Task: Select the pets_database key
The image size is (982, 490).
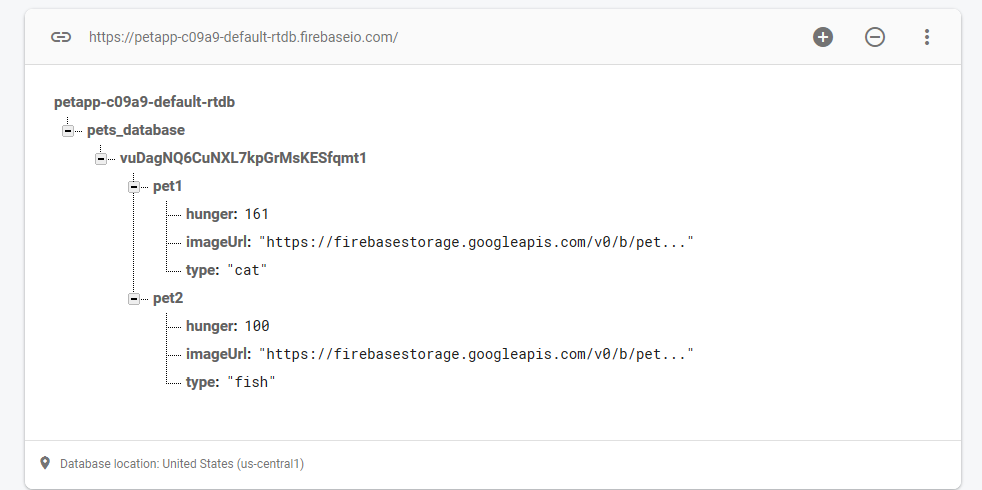Action: (x=136, y=130)
